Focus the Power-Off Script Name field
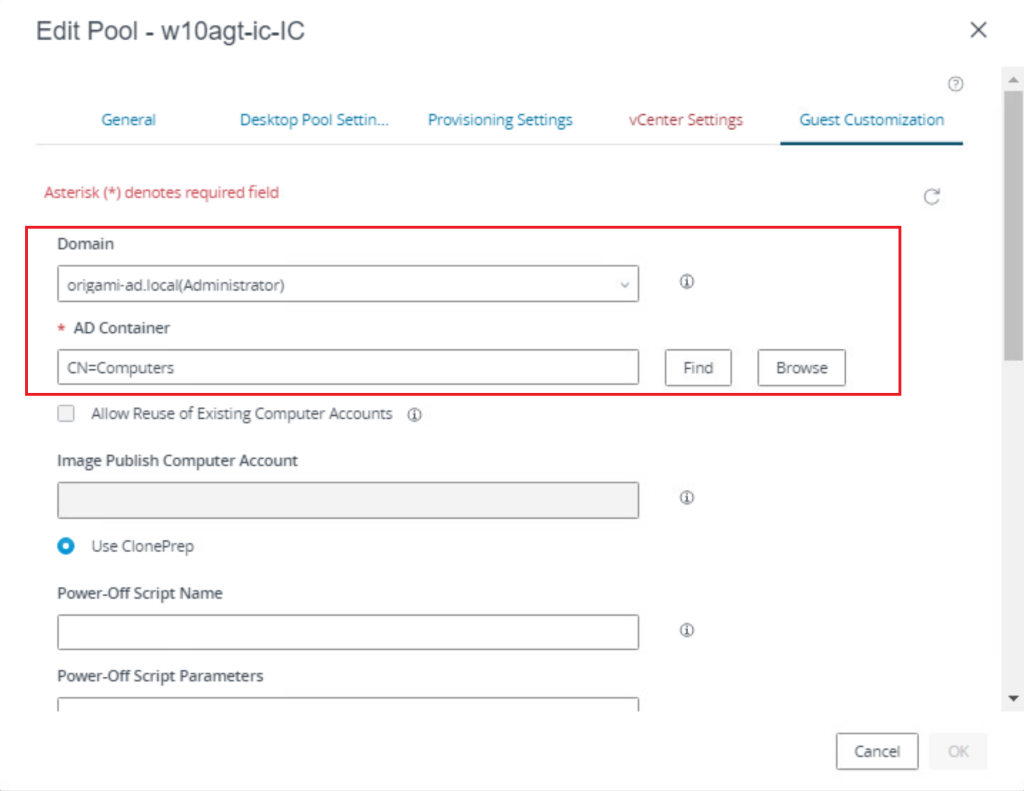Image resolution: width=1024 pixels, height=791 pixels. click(x=347, y=632)
